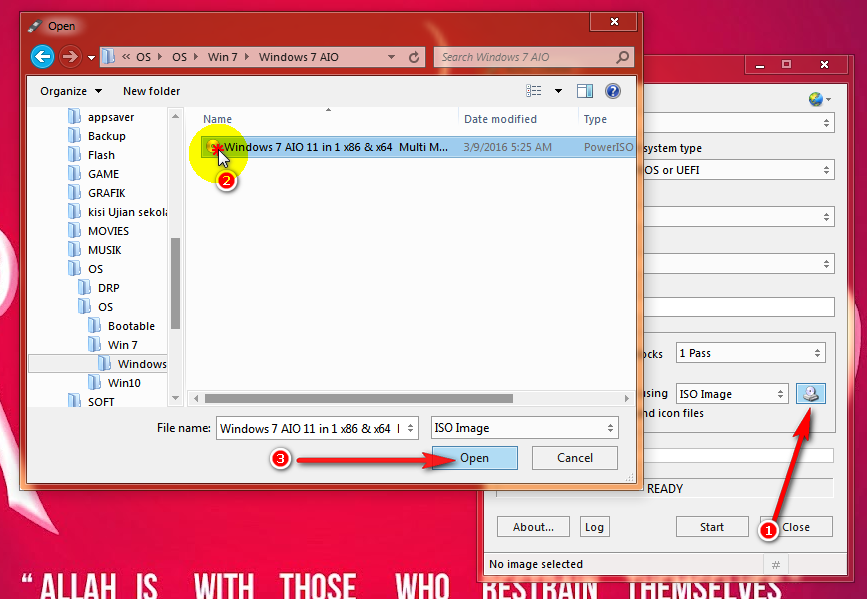Screen dimensions: 867x599
Task: Click the 3/9/2016 5:25 AM date cell
Action: [507, 147]
